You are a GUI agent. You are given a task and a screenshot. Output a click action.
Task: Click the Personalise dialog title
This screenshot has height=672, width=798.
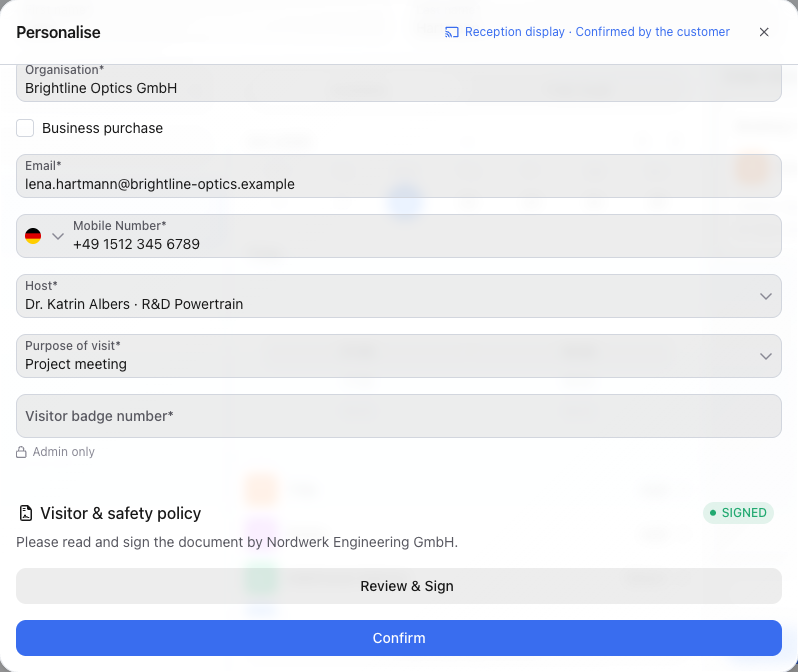59,32
